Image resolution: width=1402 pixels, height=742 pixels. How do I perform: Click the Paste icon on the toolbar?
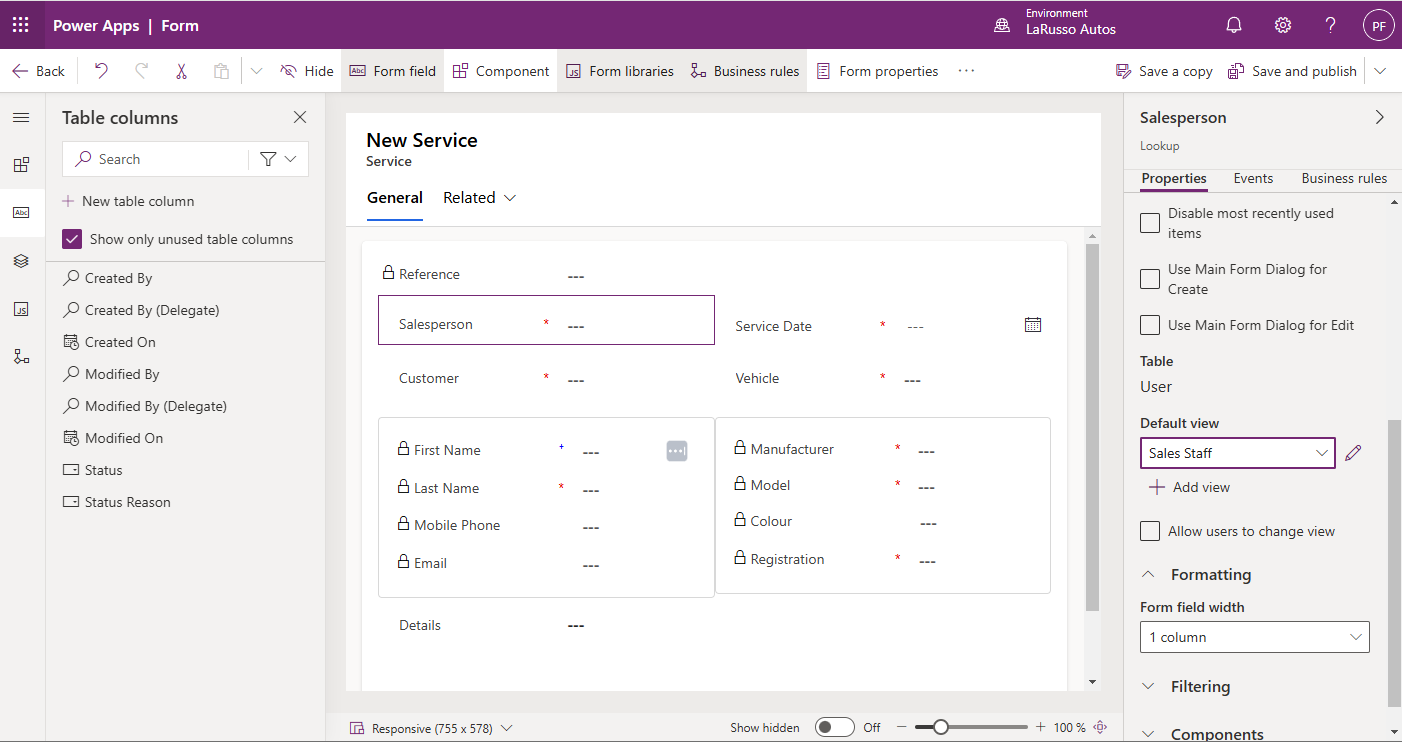click(x=219, y=70)
